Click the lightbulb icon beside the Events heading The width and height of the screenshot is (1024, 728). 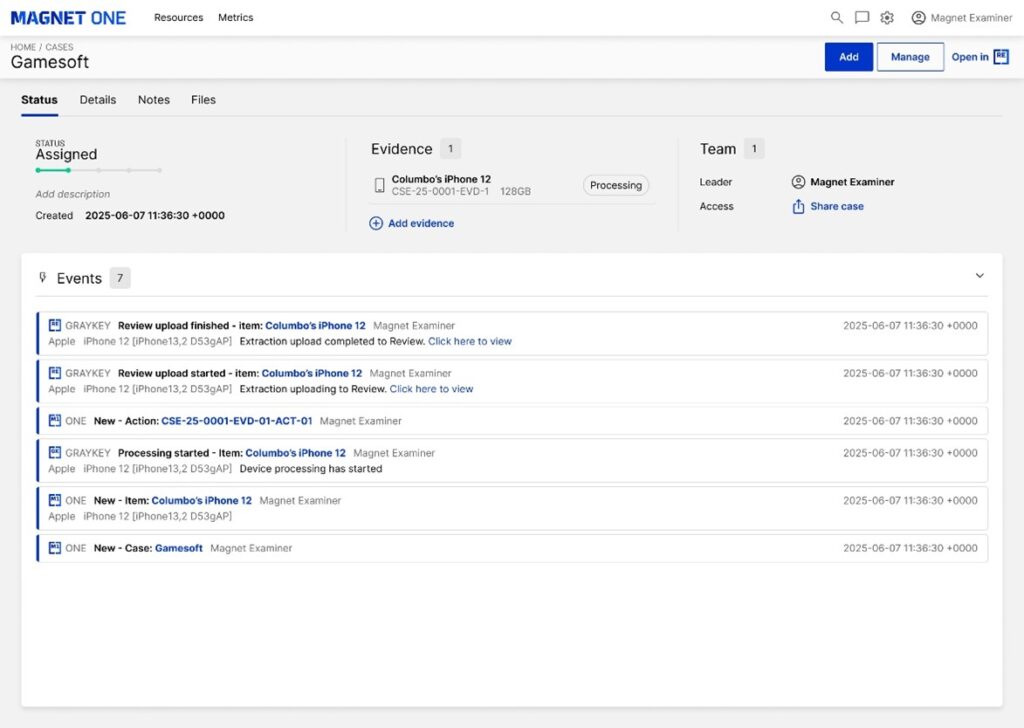(x=42, y=277)
